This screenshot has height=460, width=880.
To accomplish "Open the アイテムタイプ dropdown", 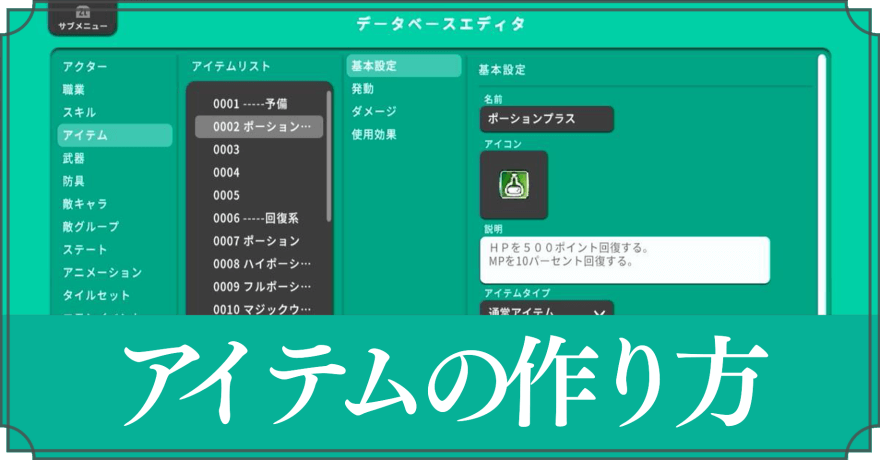I will 547,309.
